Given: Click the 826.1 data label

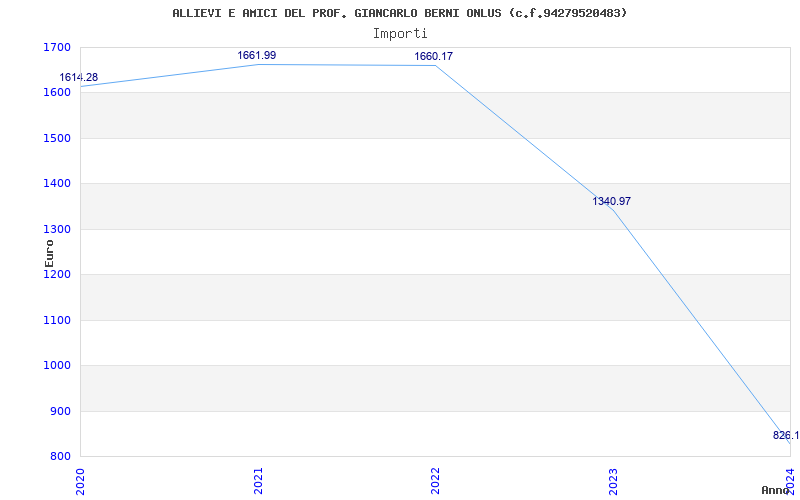Looking at the screenshot, I should (x=786, y=435).
